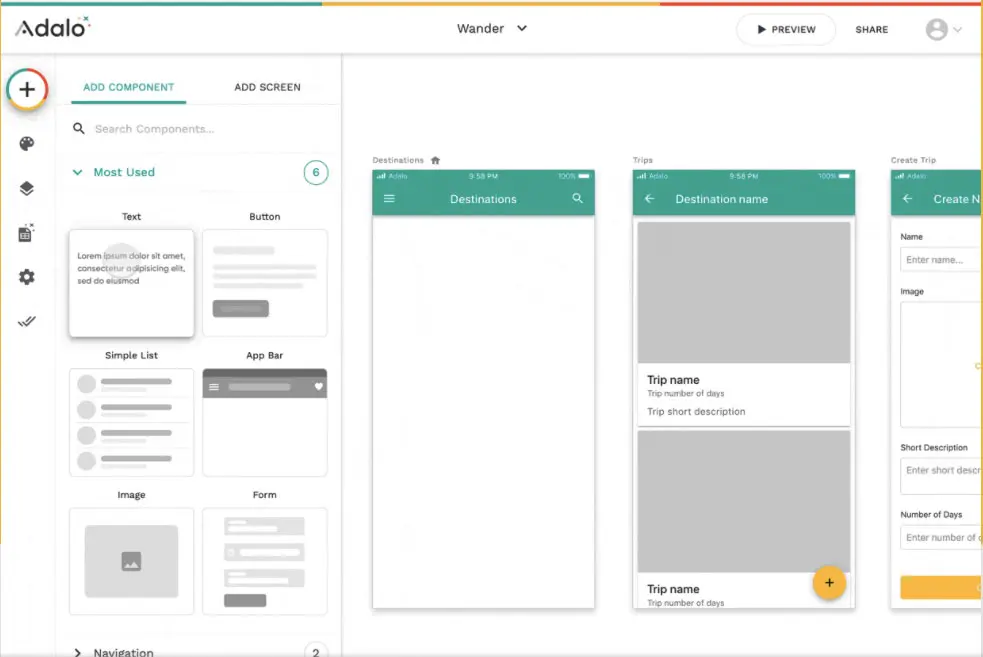Click the Enter number of days field

[941, 537]
